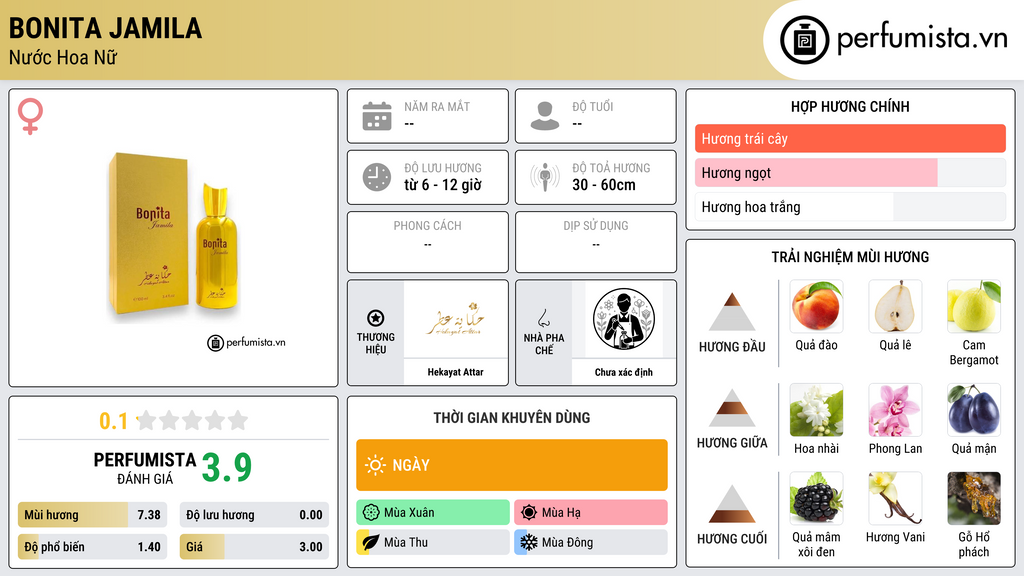The height and width of the screenshot is (576, 1024).
Task: Click the Trải nghiệm mùi hương heading
Action: pyautogui.click(x=850, y=257)
